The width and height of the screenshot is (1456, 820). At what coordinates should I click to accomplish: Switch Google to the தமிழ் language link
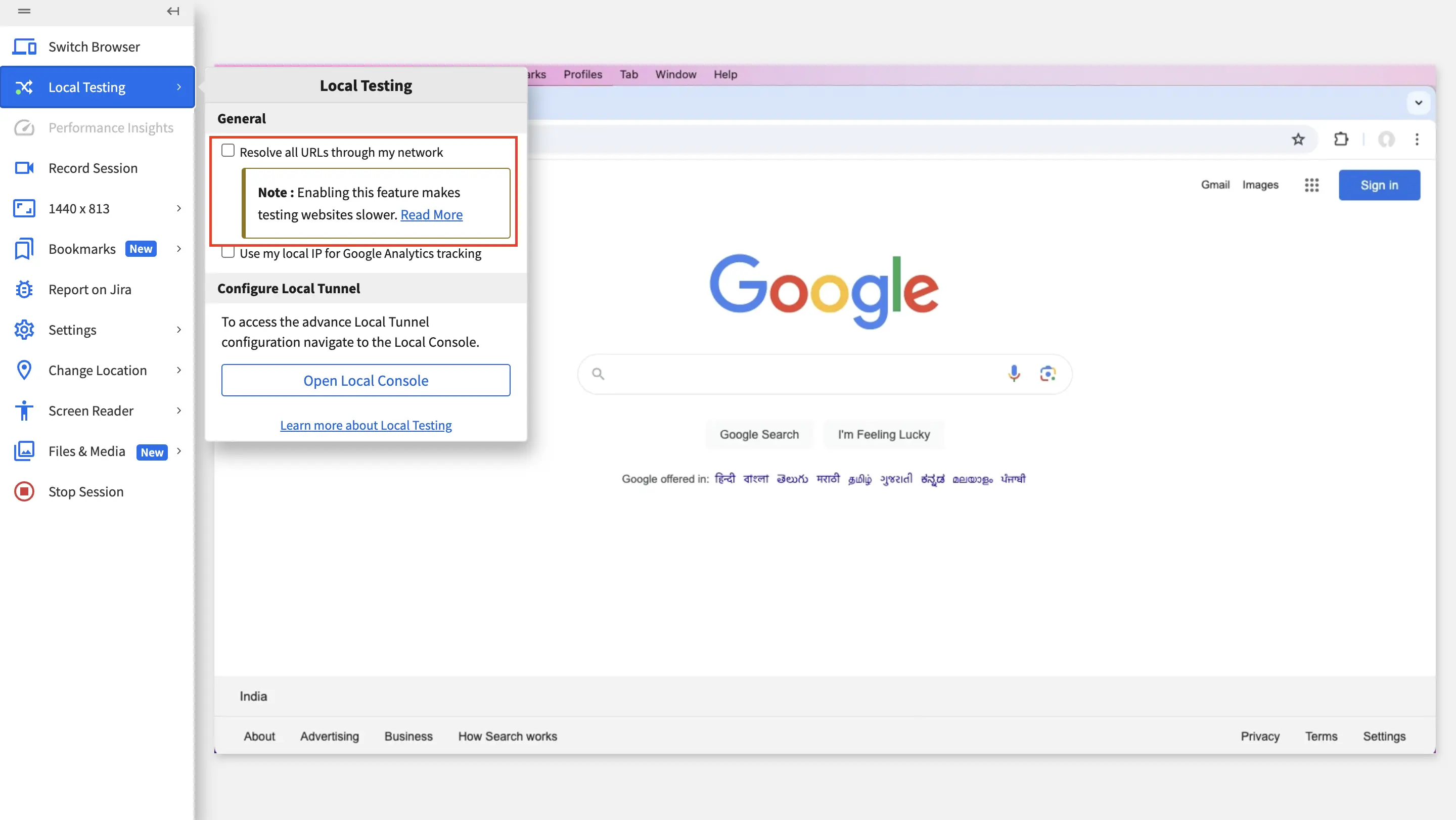click(859, 479)
